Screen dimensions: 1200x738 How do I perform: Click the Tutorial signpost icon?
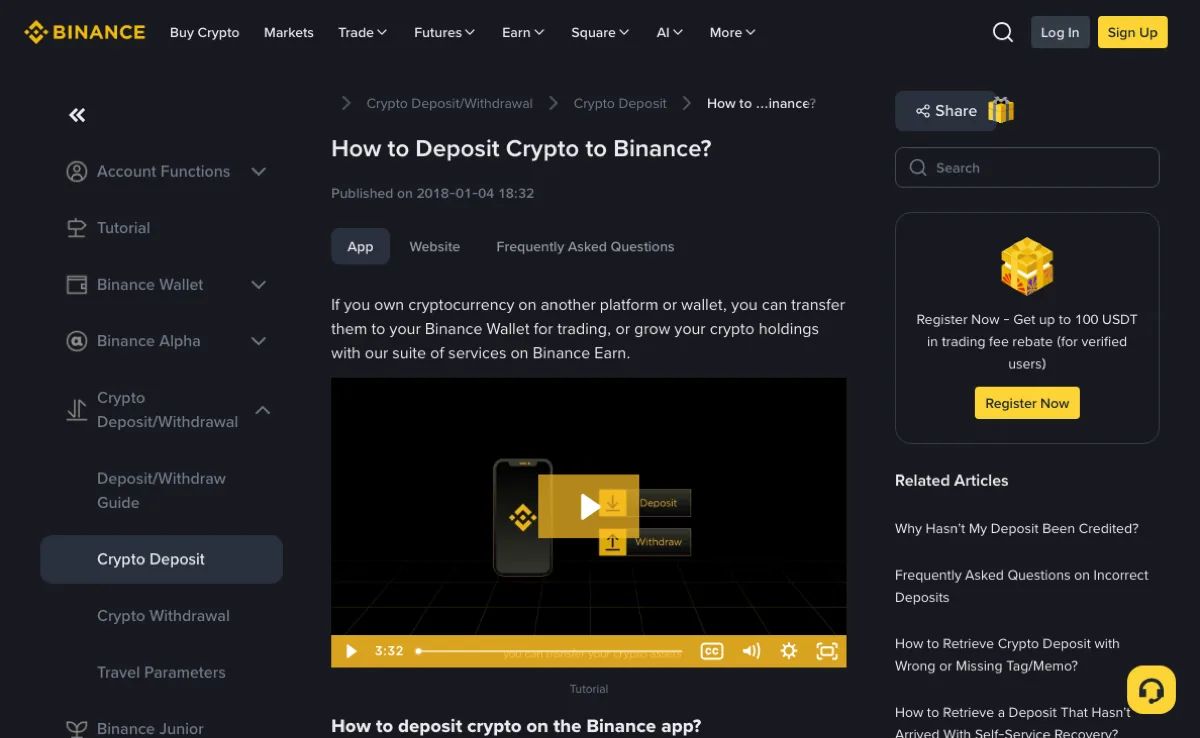(x=77, y=228)
